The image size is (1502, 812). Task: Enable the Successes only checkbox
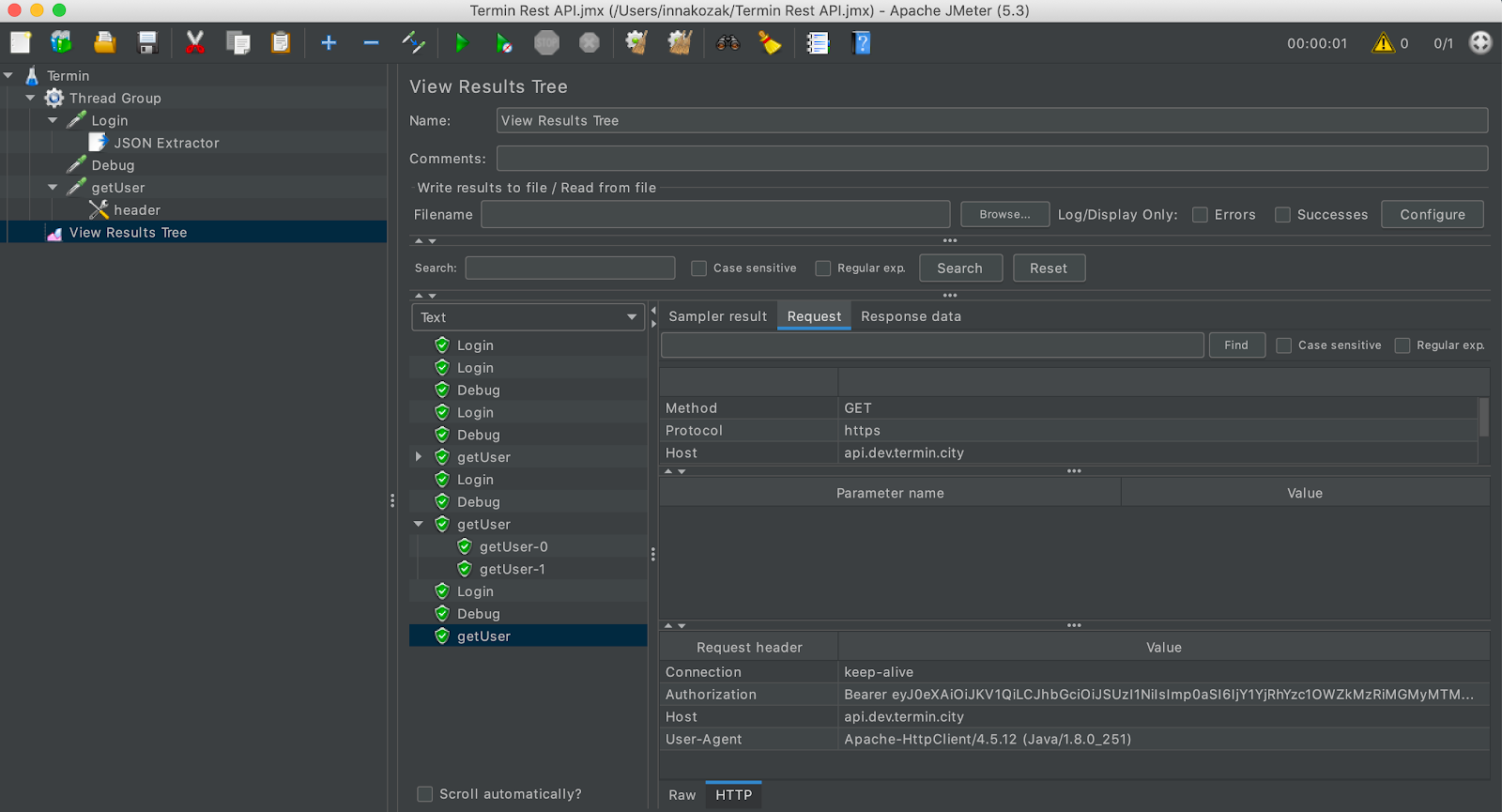point(1282,215)
